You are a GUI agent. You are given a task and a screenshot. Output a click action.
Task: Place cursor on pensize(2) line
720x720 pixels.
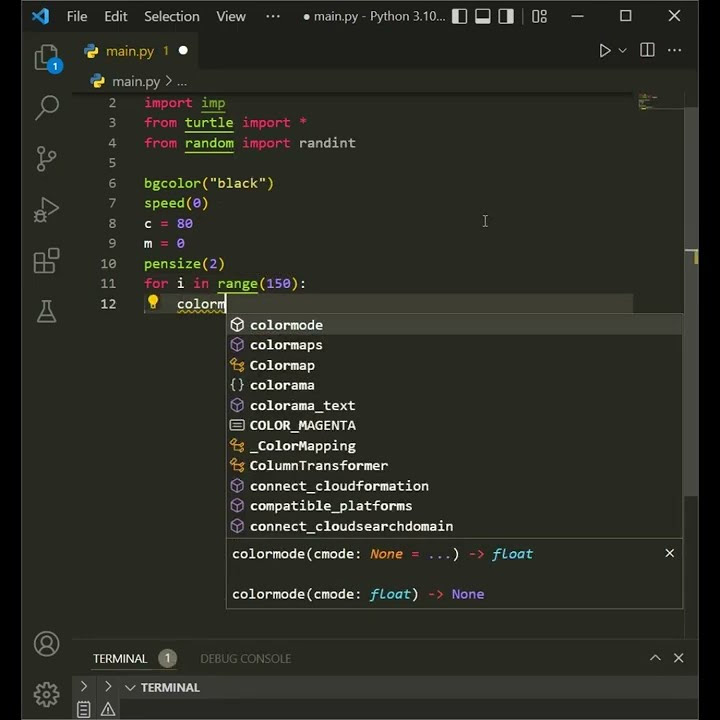coord(184,264)
